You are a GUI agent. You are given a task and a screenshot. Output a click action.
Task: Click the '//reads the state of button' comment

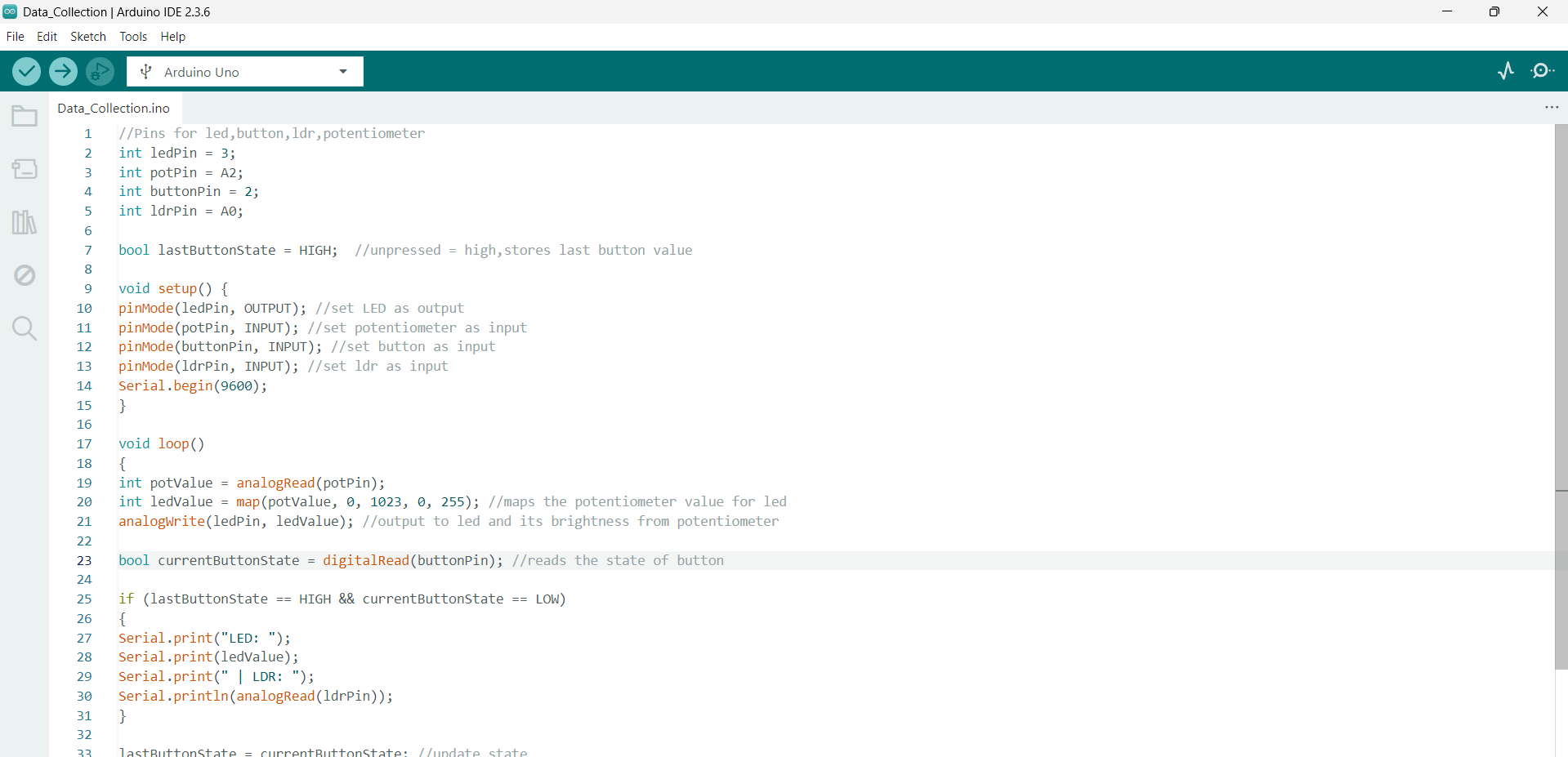tap(618, 561)
